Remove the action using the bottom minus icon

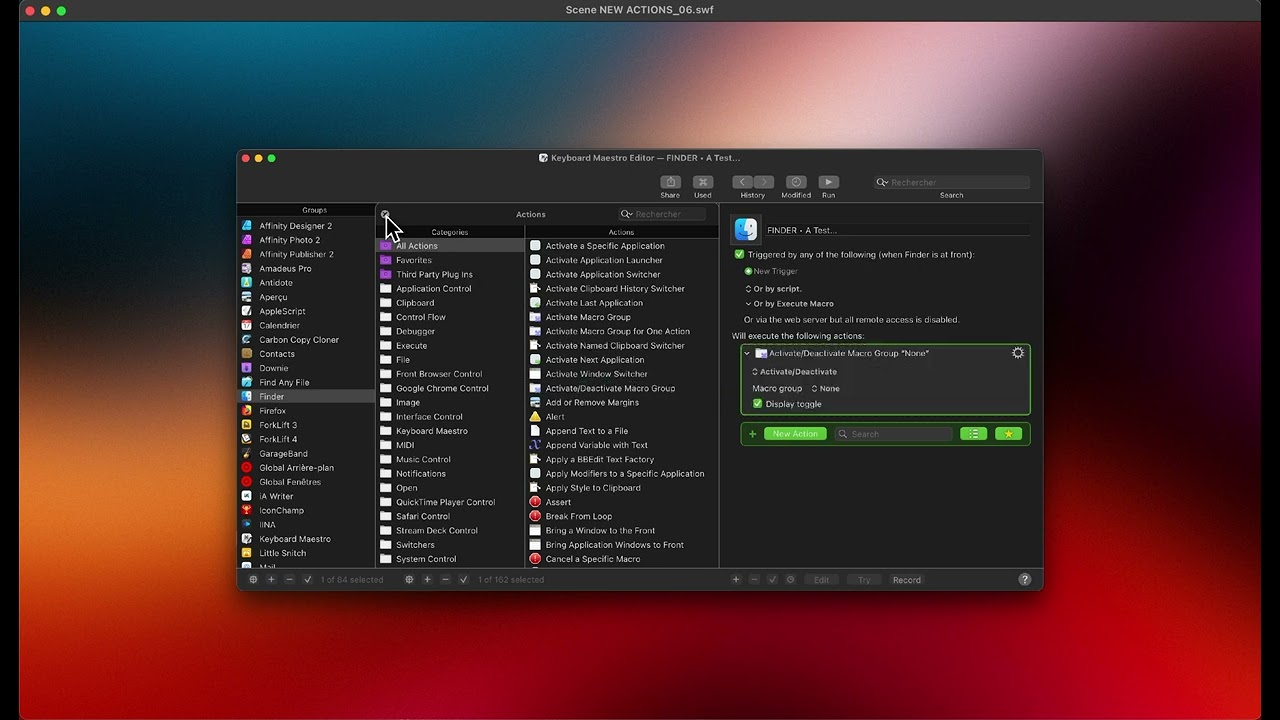pos(754,580)
